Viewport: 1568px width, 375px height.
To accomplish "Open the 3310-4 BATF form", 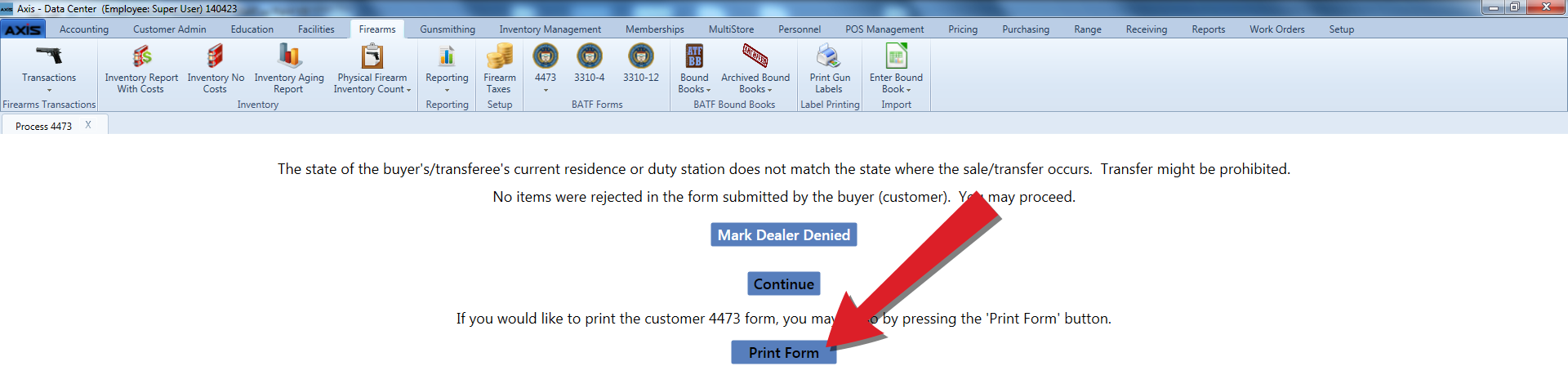I will [590, 64].
